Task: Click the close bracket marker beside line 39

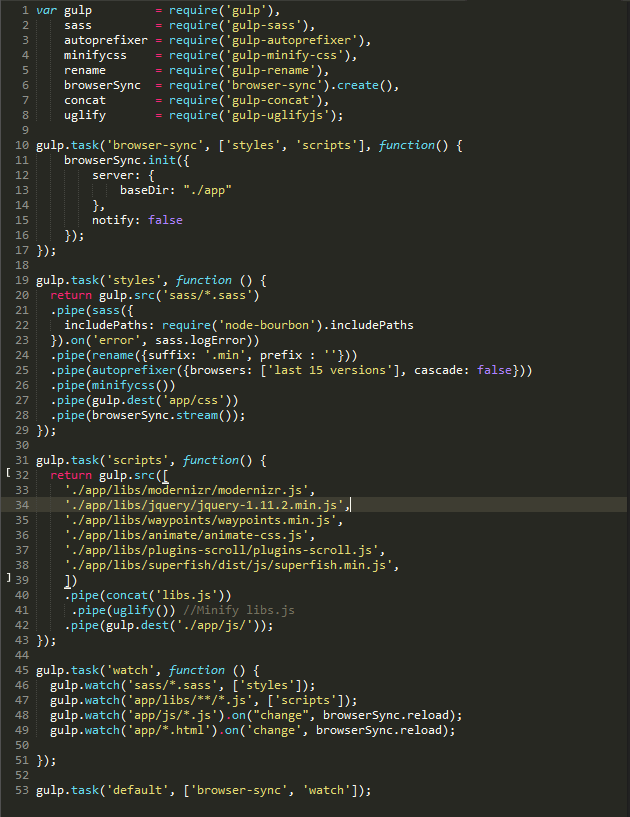Action: [8, 577]
